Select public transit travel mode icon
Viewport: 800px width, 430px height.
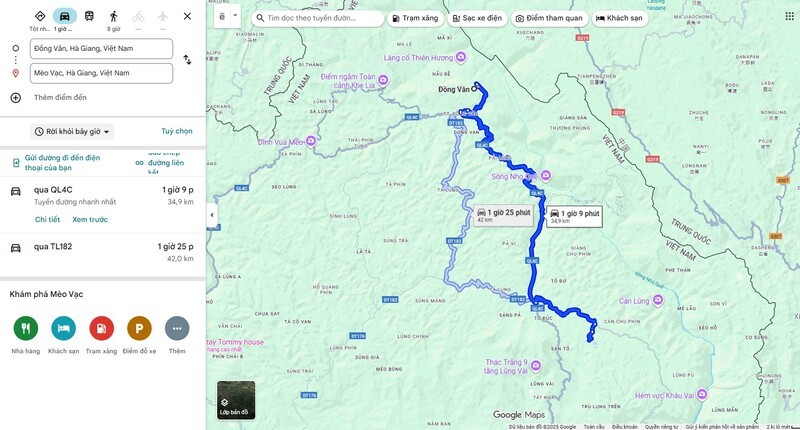89,16
